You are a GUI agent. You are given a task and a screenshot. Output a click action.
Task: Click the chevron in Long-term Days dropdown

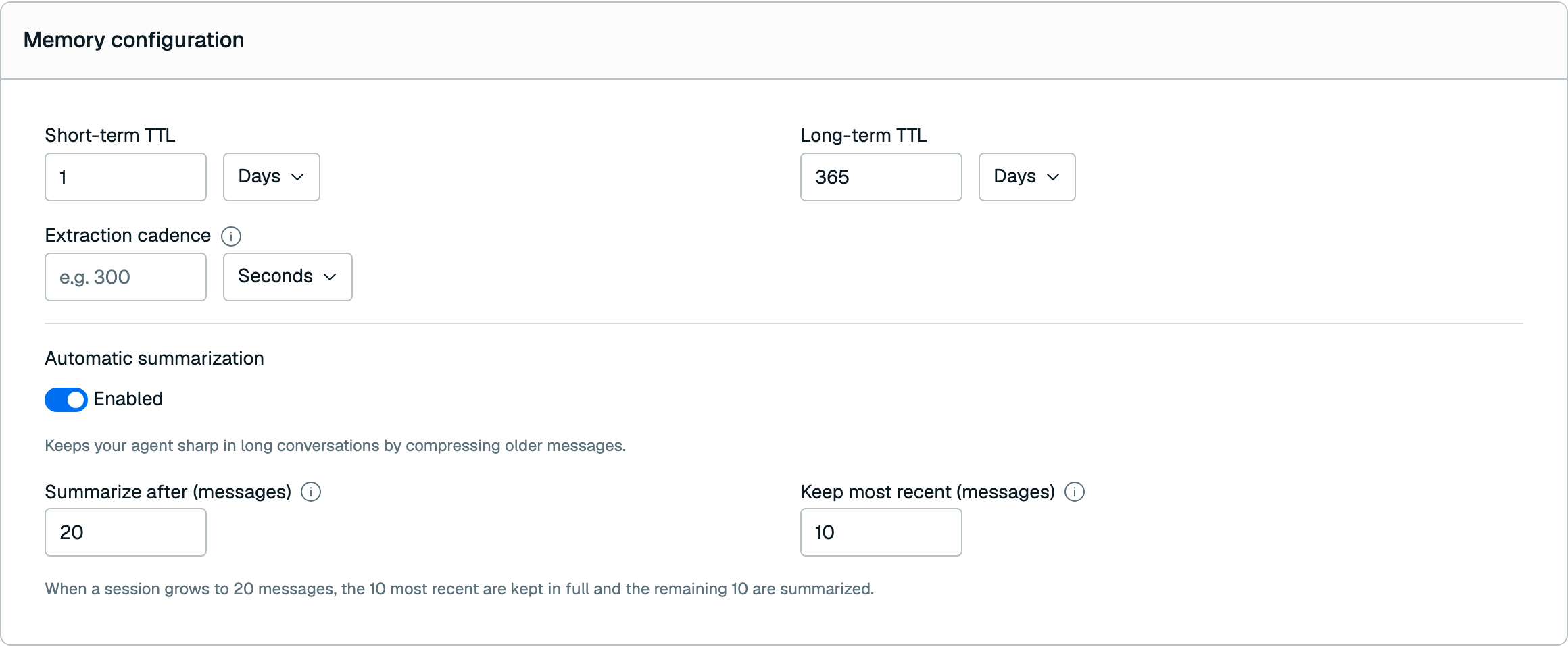tap(1053, 177)
